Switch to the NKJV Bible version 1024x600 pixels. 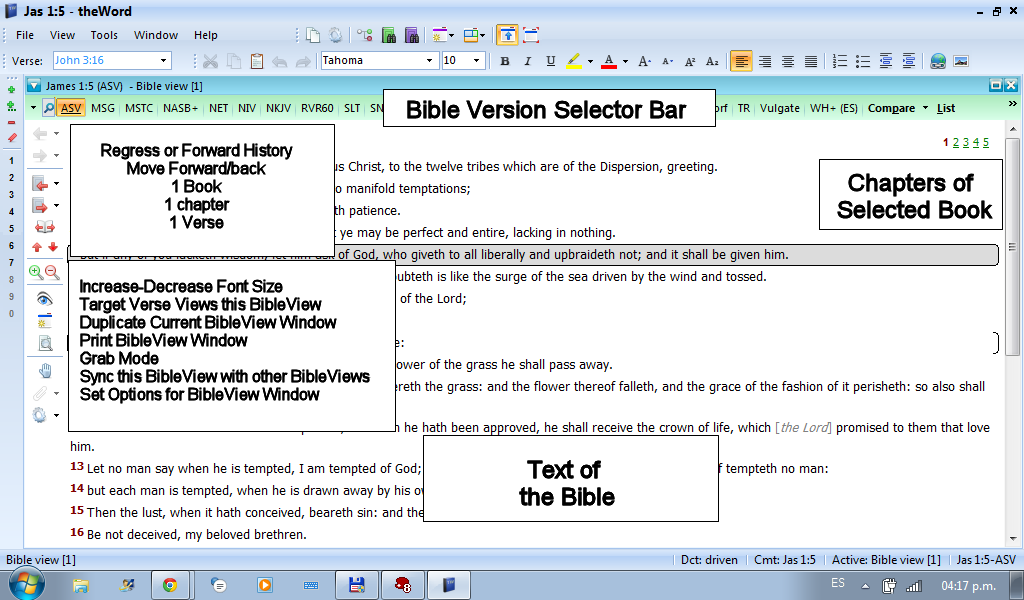click(279, 108)
